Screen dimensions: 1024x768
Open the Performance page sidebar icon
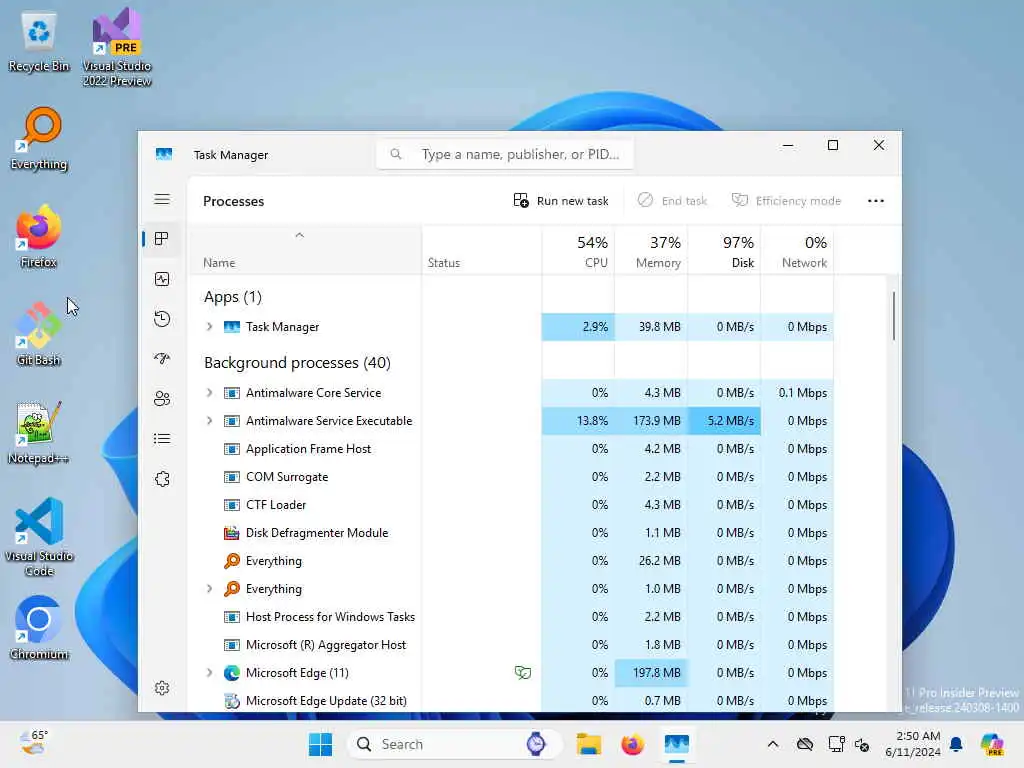(x=162, y=280)
